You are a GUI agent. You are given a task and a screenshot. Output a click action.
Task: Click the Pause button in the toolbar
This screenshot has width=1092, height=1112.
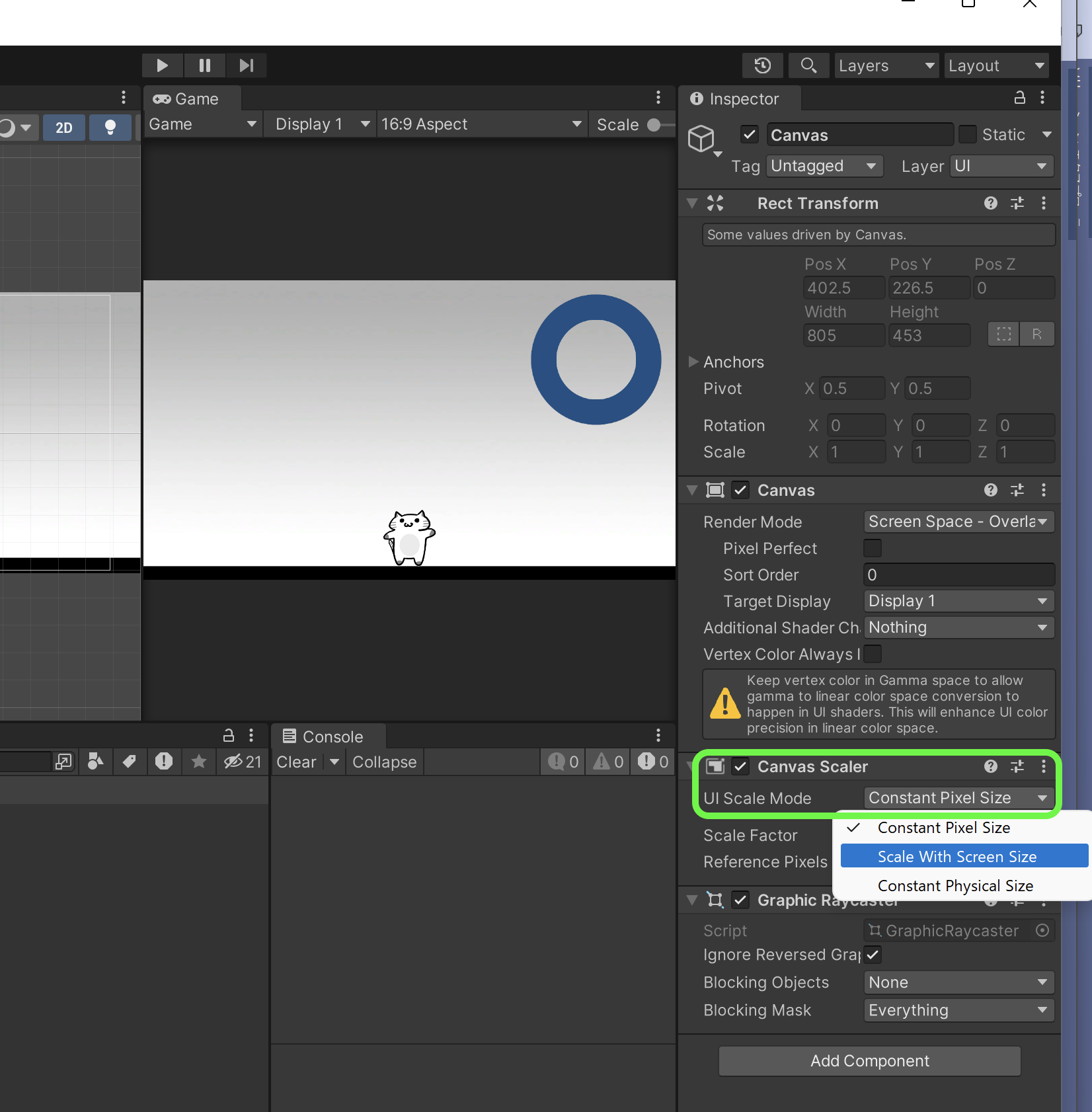204,65
